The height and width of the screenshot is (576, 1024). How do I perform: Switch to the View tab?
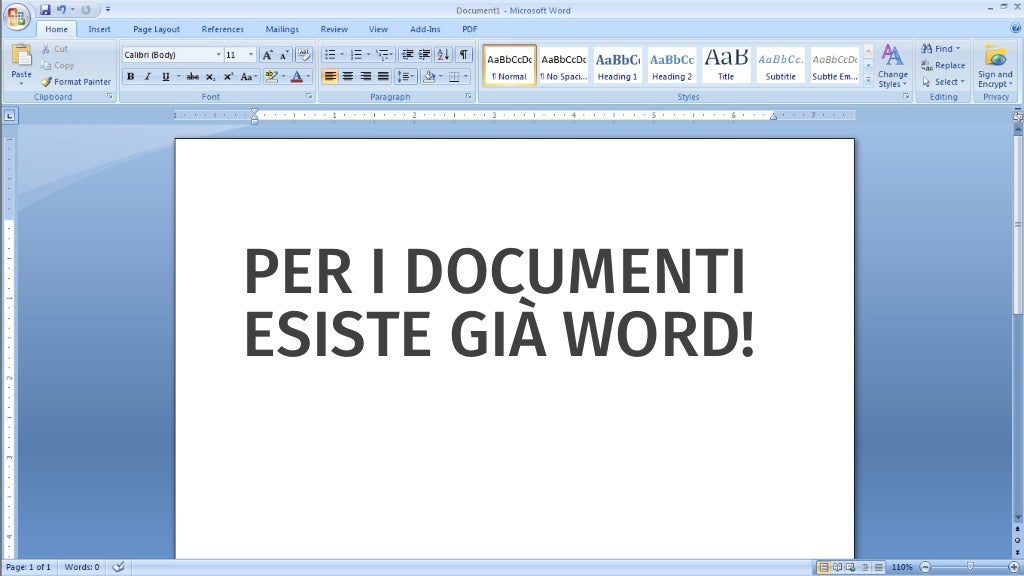pyautogui.click(x=378, y=29)
